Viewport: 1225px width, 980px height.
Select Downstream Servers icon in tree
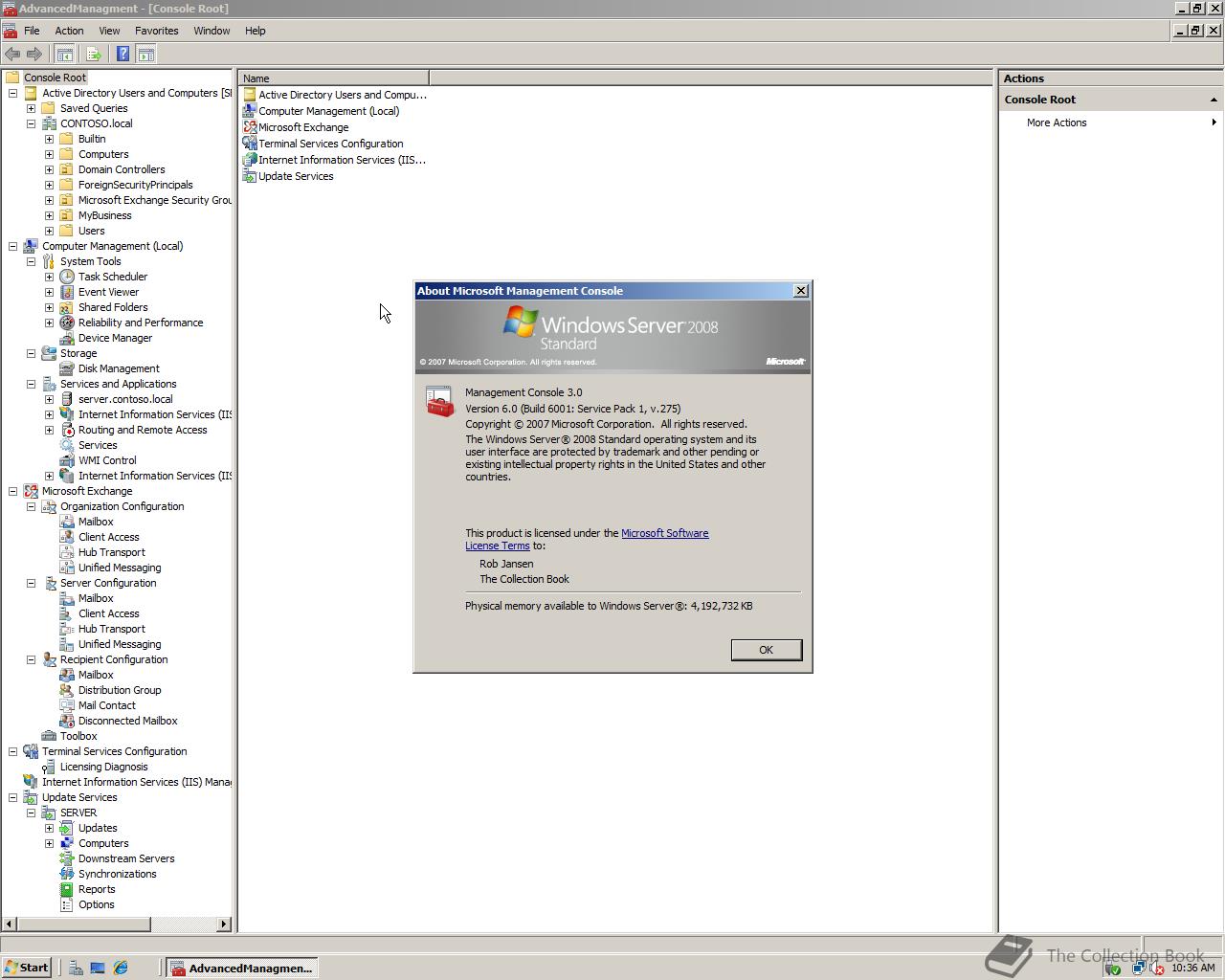click(67, 858)
